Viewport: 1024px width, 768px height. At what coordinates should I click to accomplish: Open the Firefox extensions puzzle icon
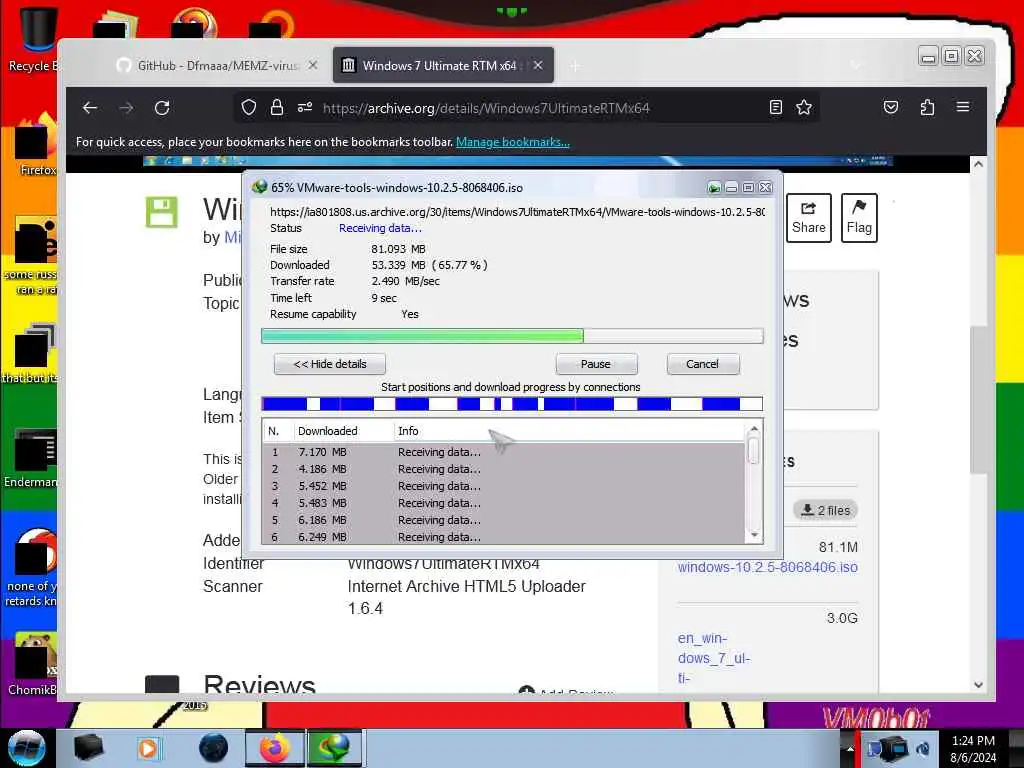(927, 107)
